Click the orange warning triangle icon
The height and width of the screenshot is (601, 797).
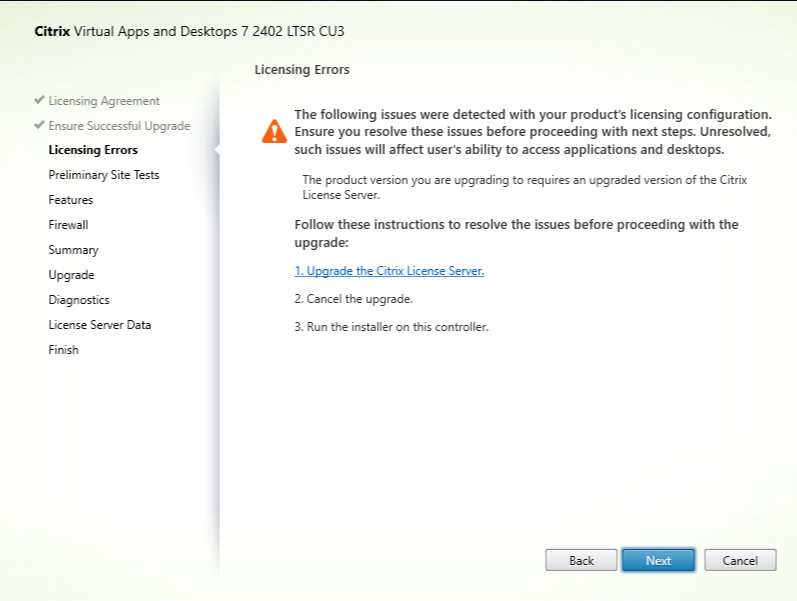coord(274,131)
